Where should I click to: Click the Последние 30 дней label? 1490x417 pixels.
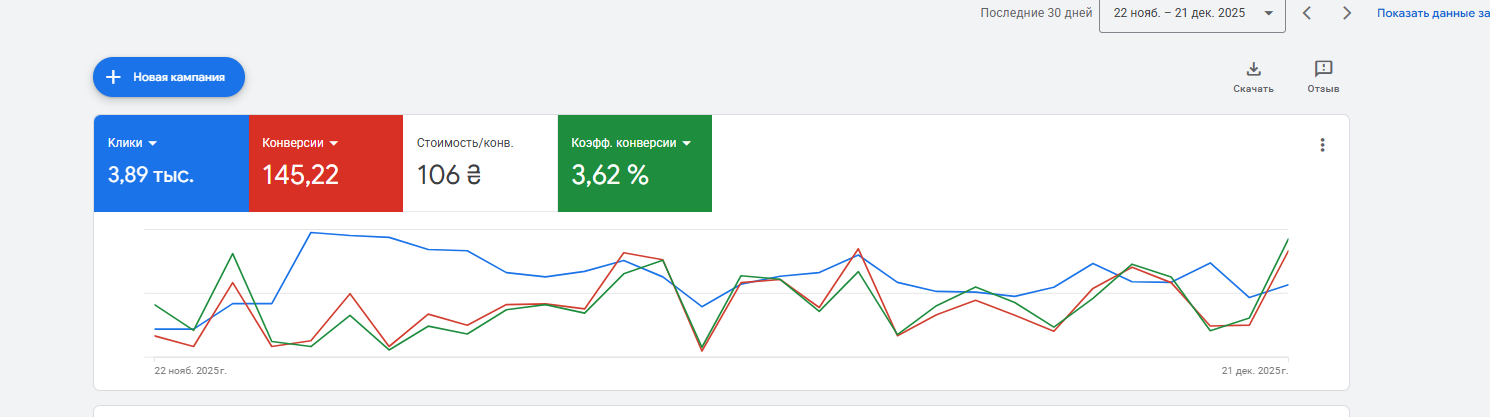(x=1036, y=13)
